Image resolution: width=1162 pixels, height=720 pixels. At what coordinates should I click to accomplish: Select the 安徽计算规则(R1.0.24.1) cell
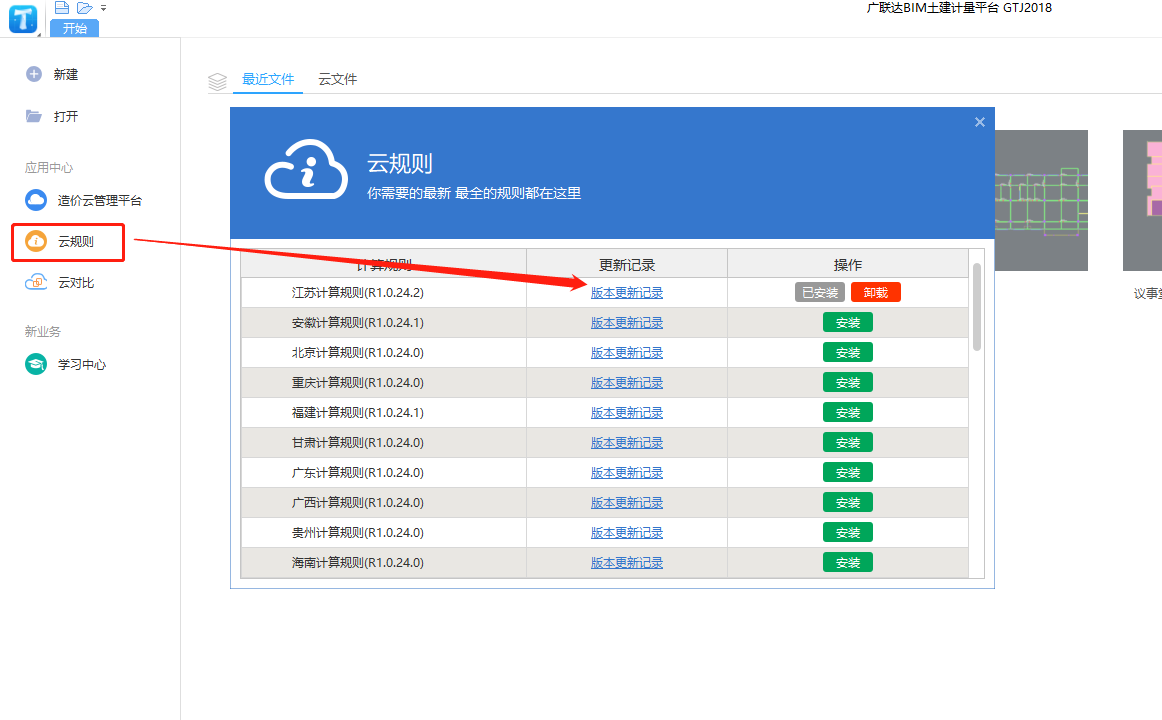point(384,323)
